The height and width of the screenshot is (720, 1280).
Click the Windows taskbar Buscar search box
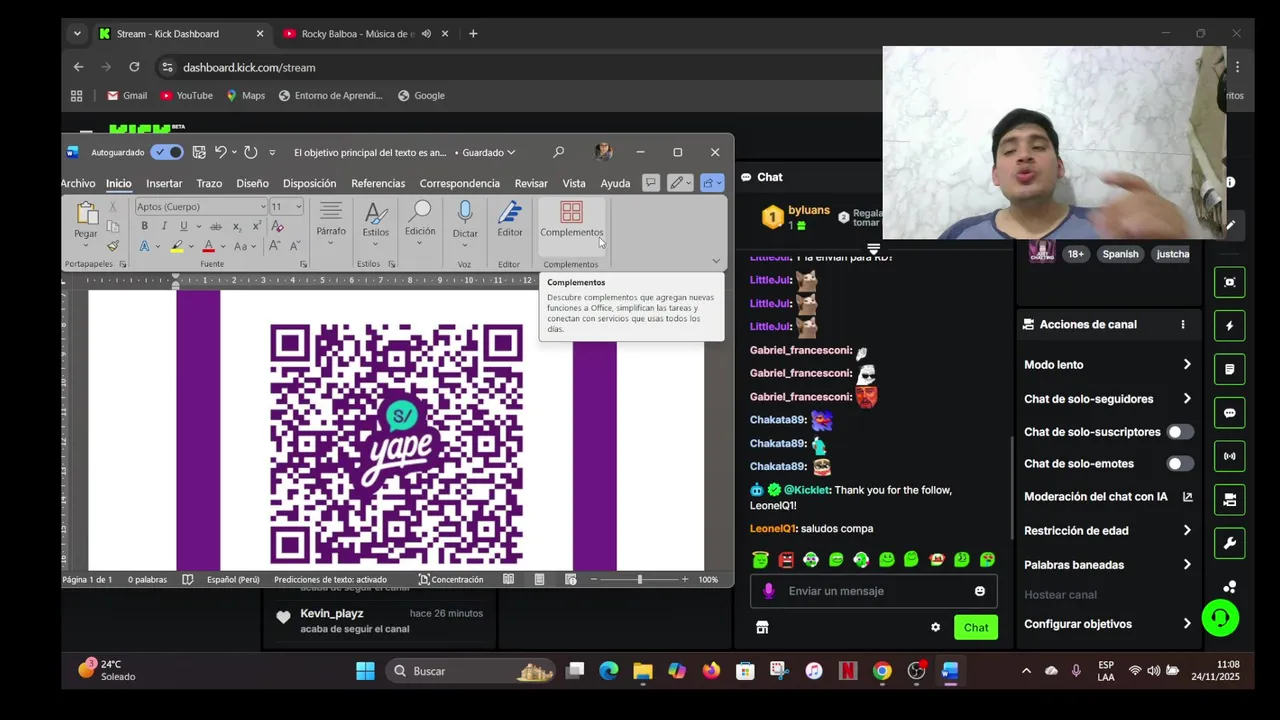click(x=470, y=671)
